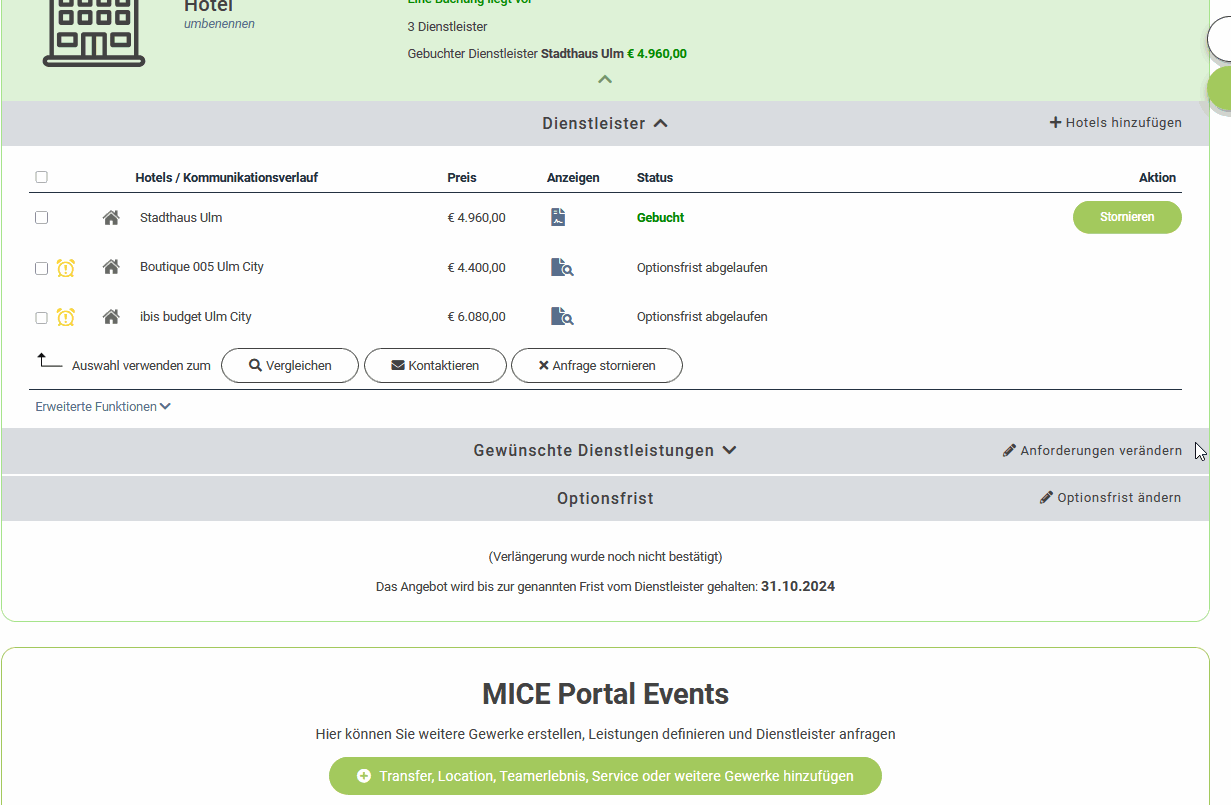Click the Preis column header

[462, 178]
